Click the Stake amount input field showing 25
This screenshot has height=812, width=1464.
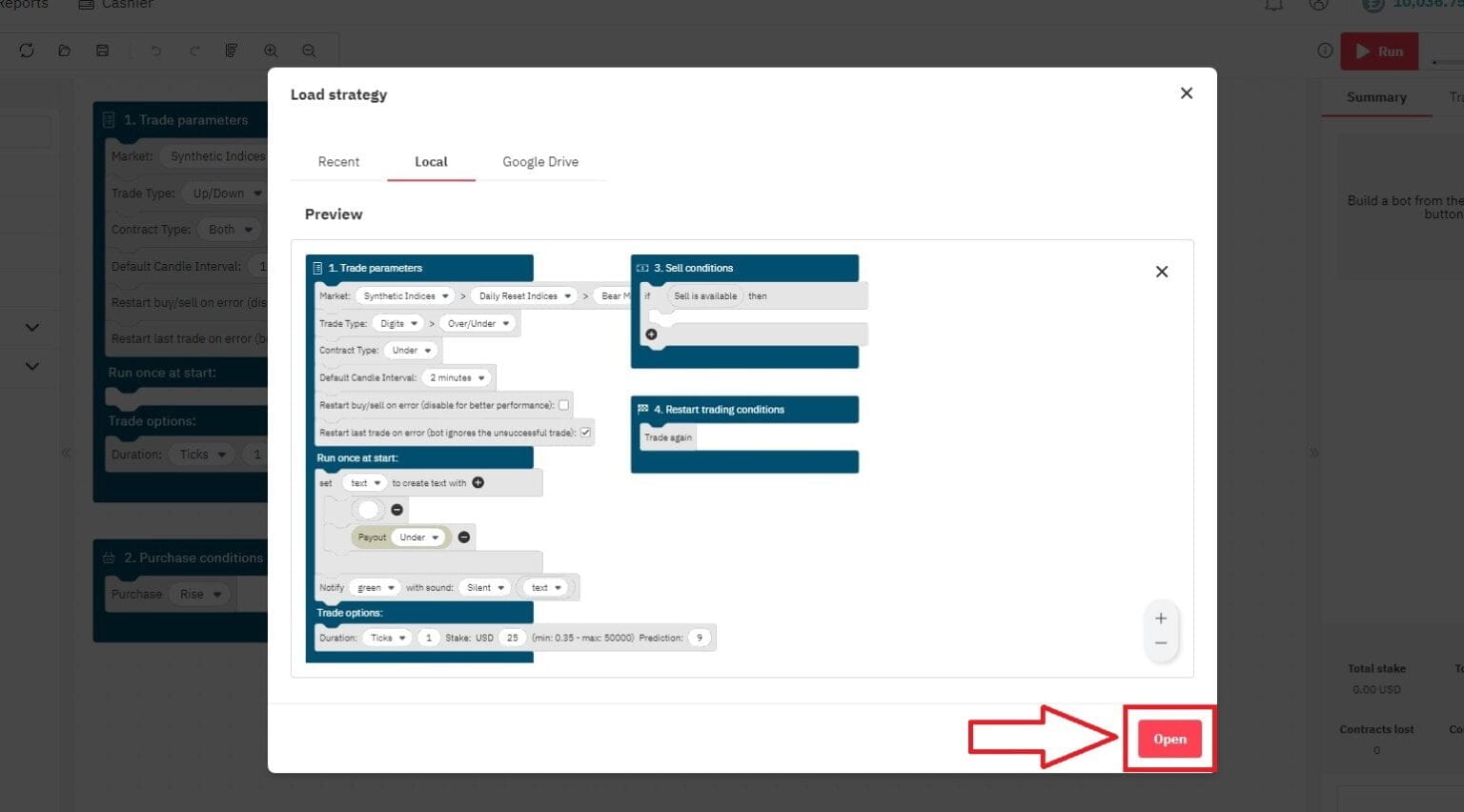[512, 638]
